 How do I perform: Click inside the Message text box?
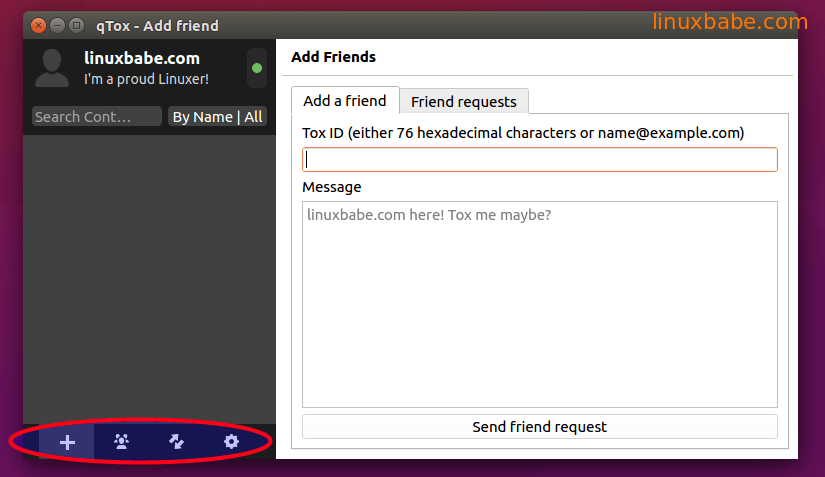(x=539, y=304)
